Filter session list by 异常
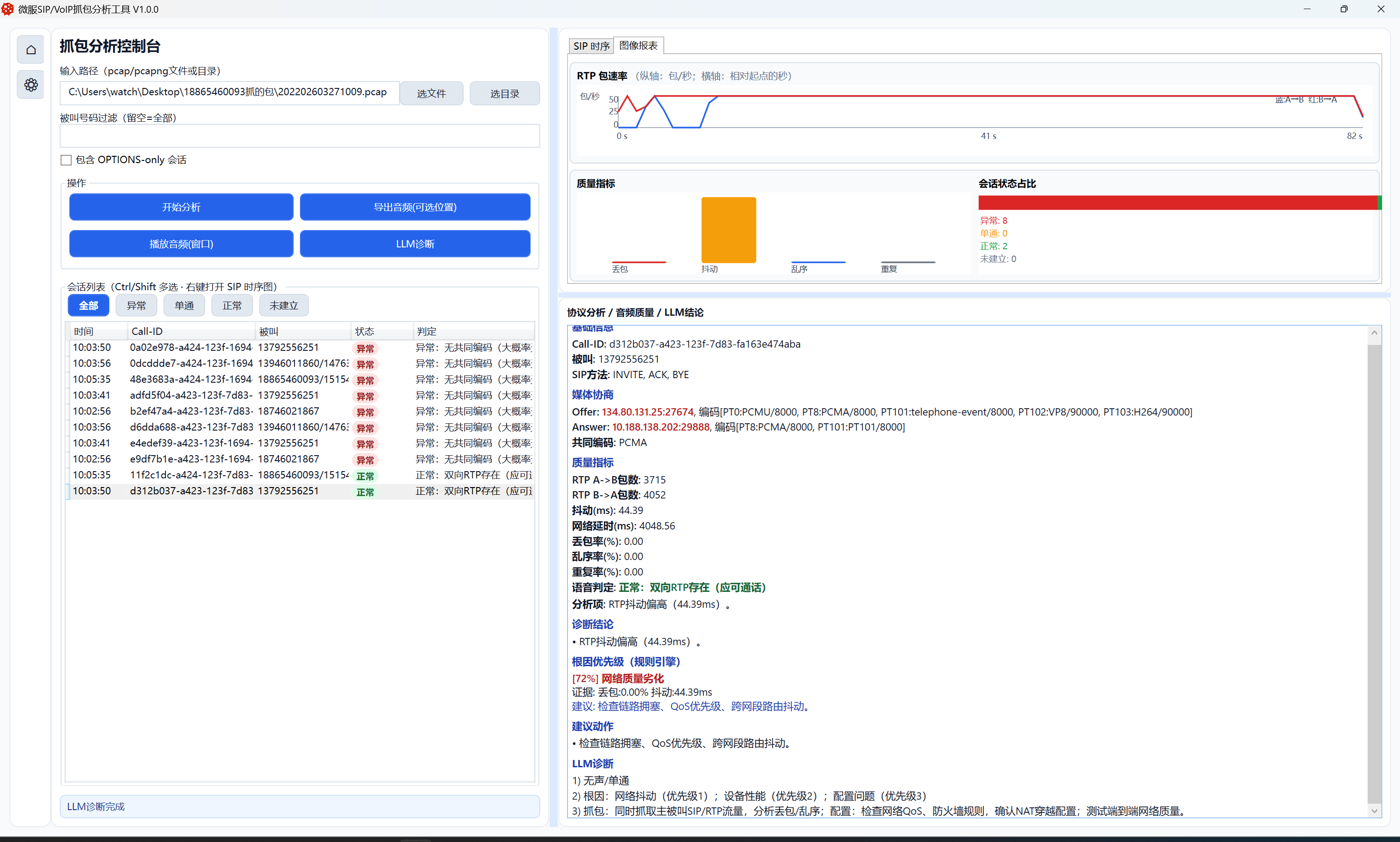This screenshot has height=842, width=1400. [136, 305]
